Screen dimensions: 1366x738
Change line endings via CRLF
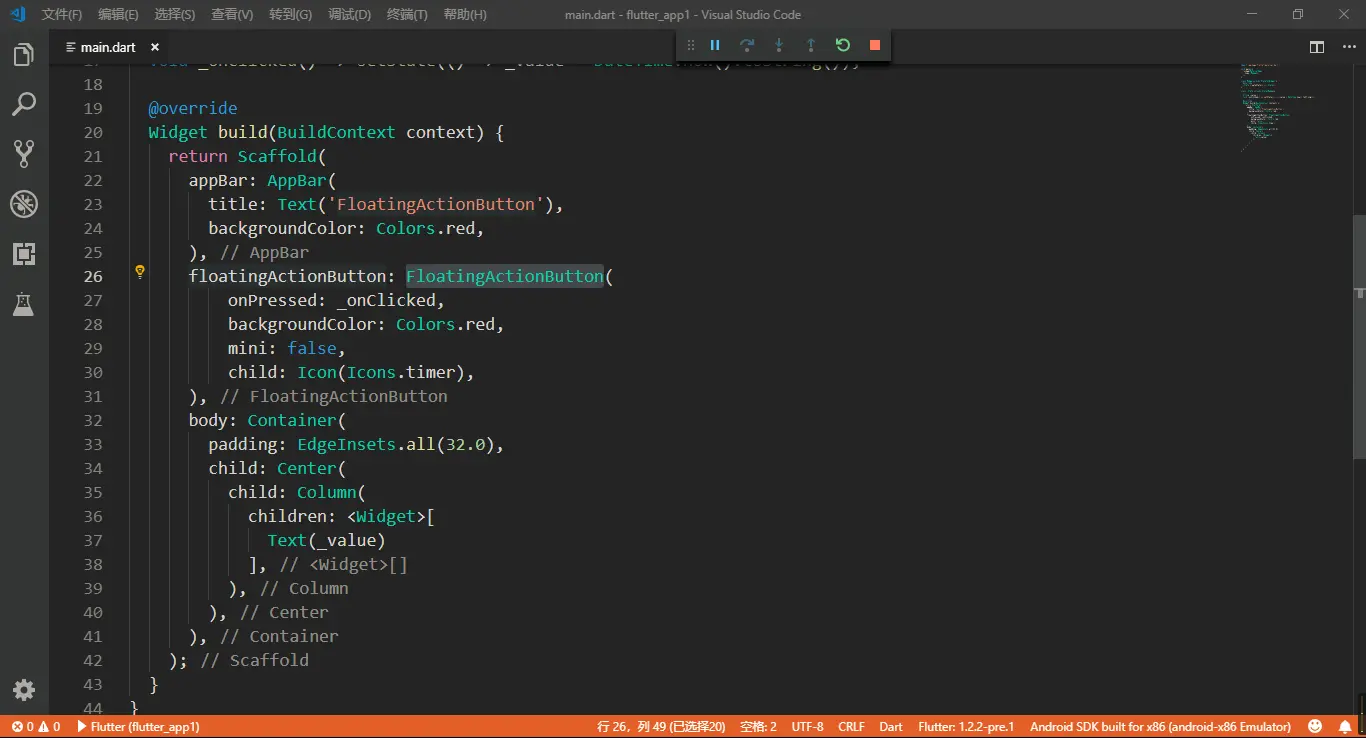[x=851, y=727]
